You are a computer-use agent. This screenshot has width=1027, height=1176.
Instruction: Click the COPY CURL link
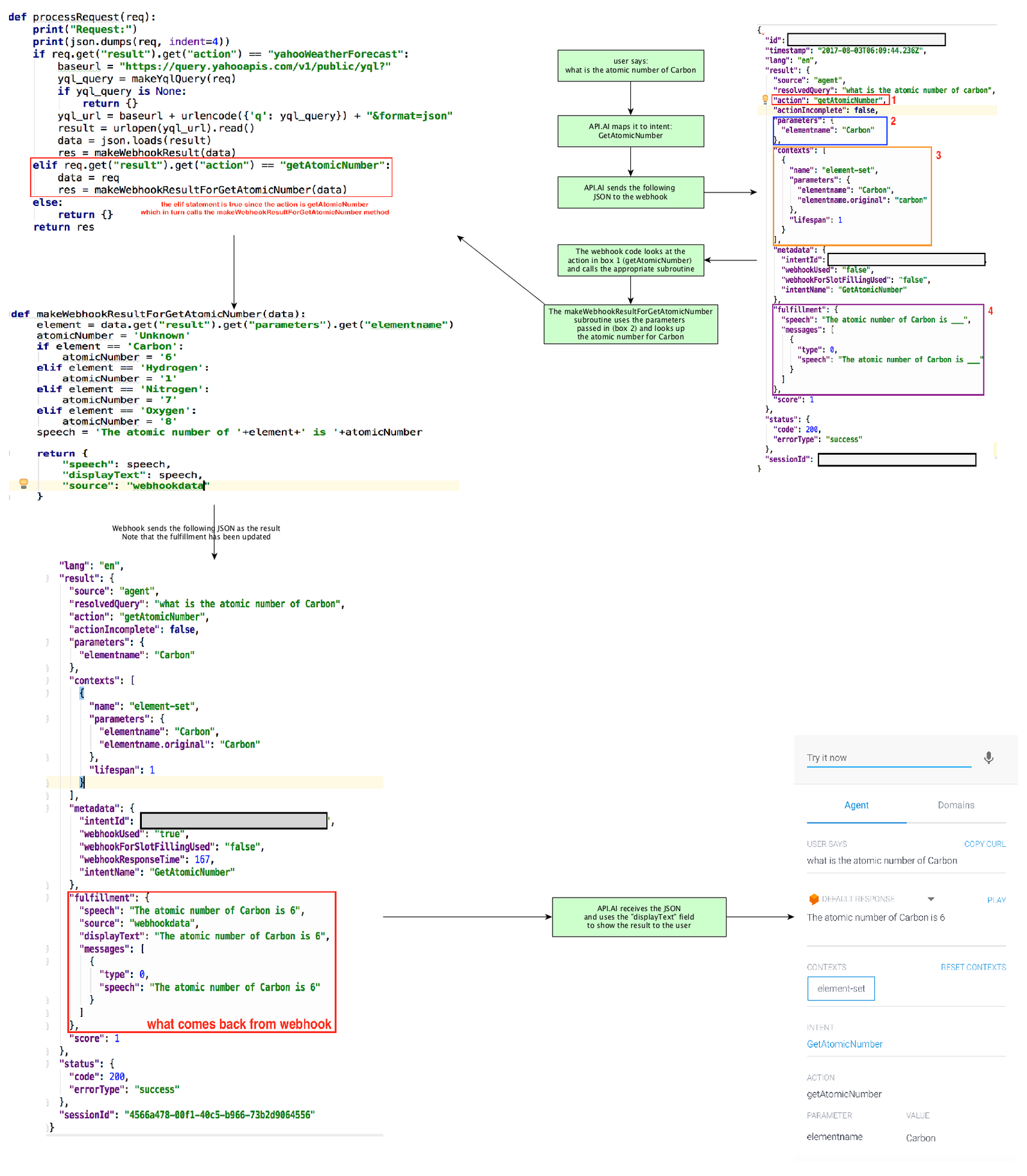point(985,844)
